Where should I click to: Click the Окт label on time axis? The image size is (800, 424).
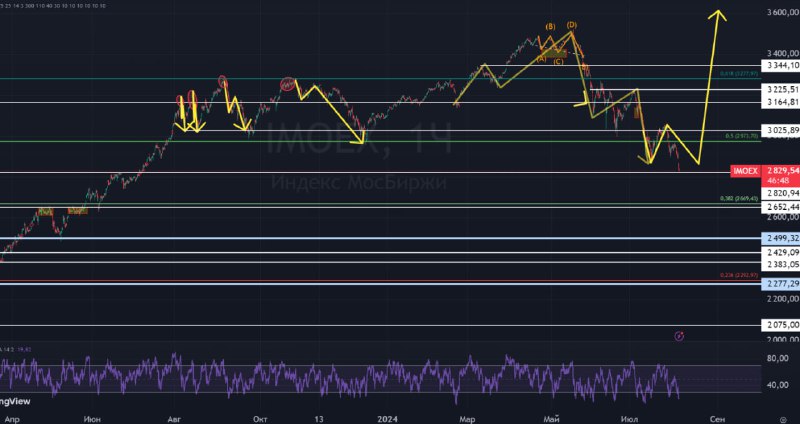(x=260, y=419)
